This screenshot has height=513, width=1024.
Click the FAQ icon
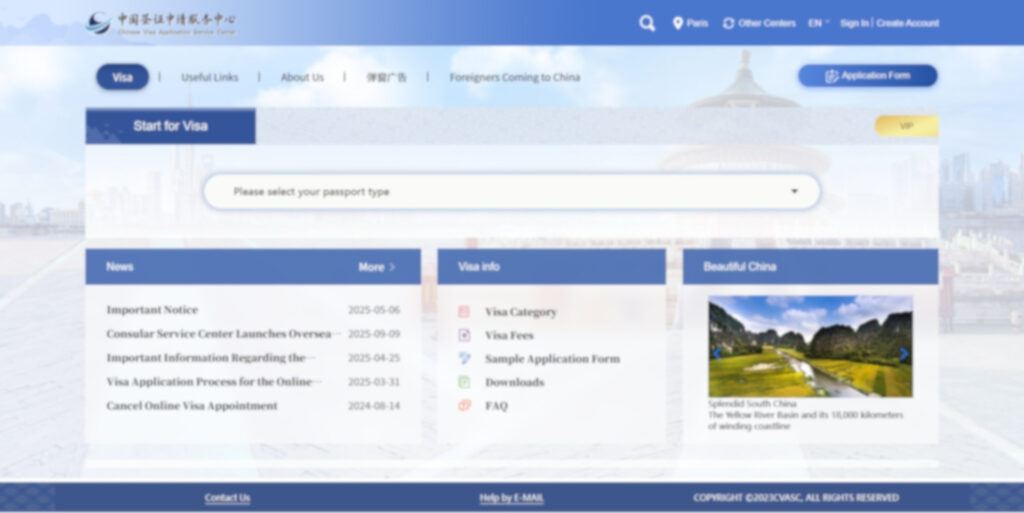(464, 405)
